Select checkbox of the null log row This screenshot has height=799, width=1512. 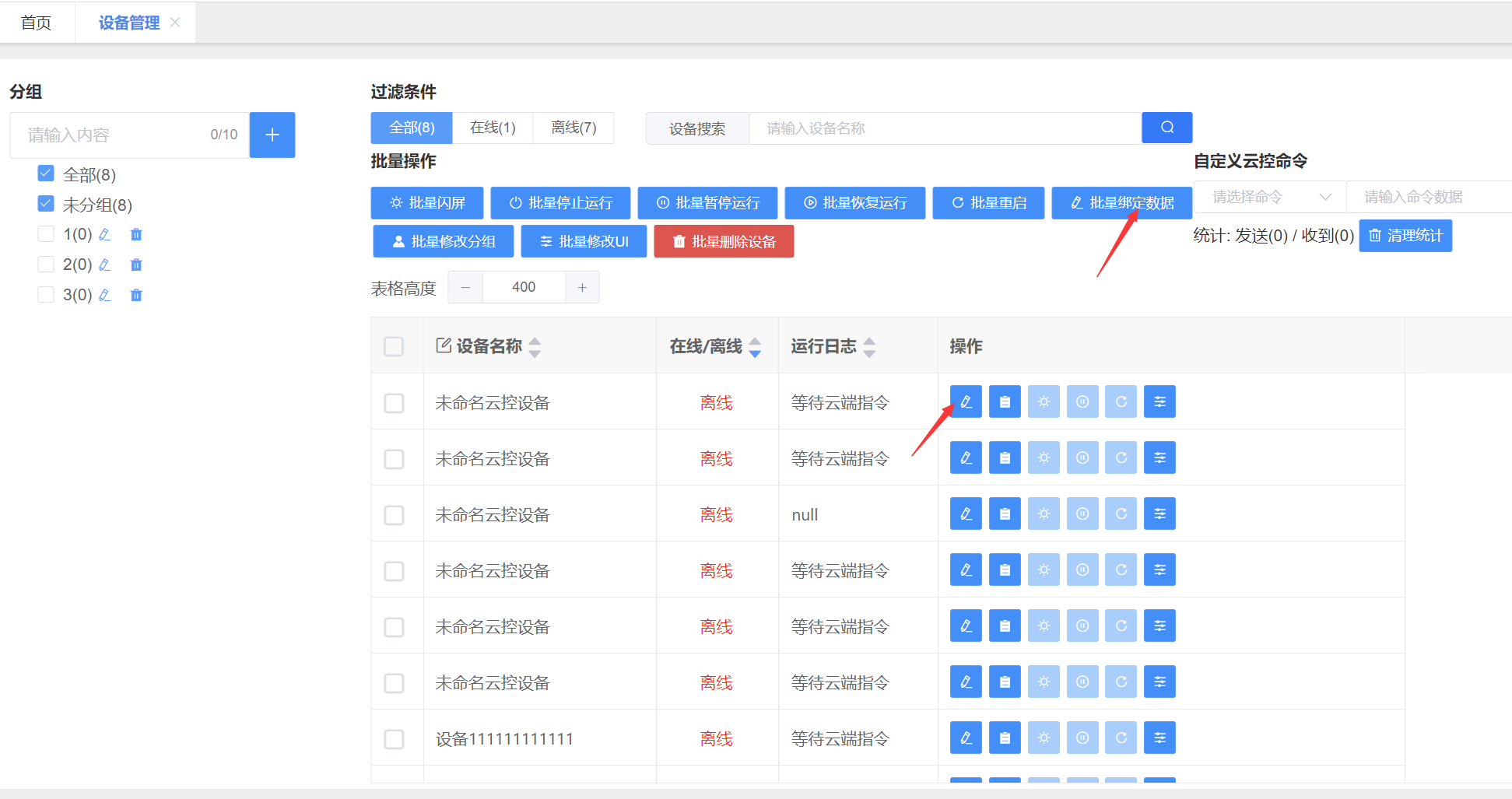[394, 515]
